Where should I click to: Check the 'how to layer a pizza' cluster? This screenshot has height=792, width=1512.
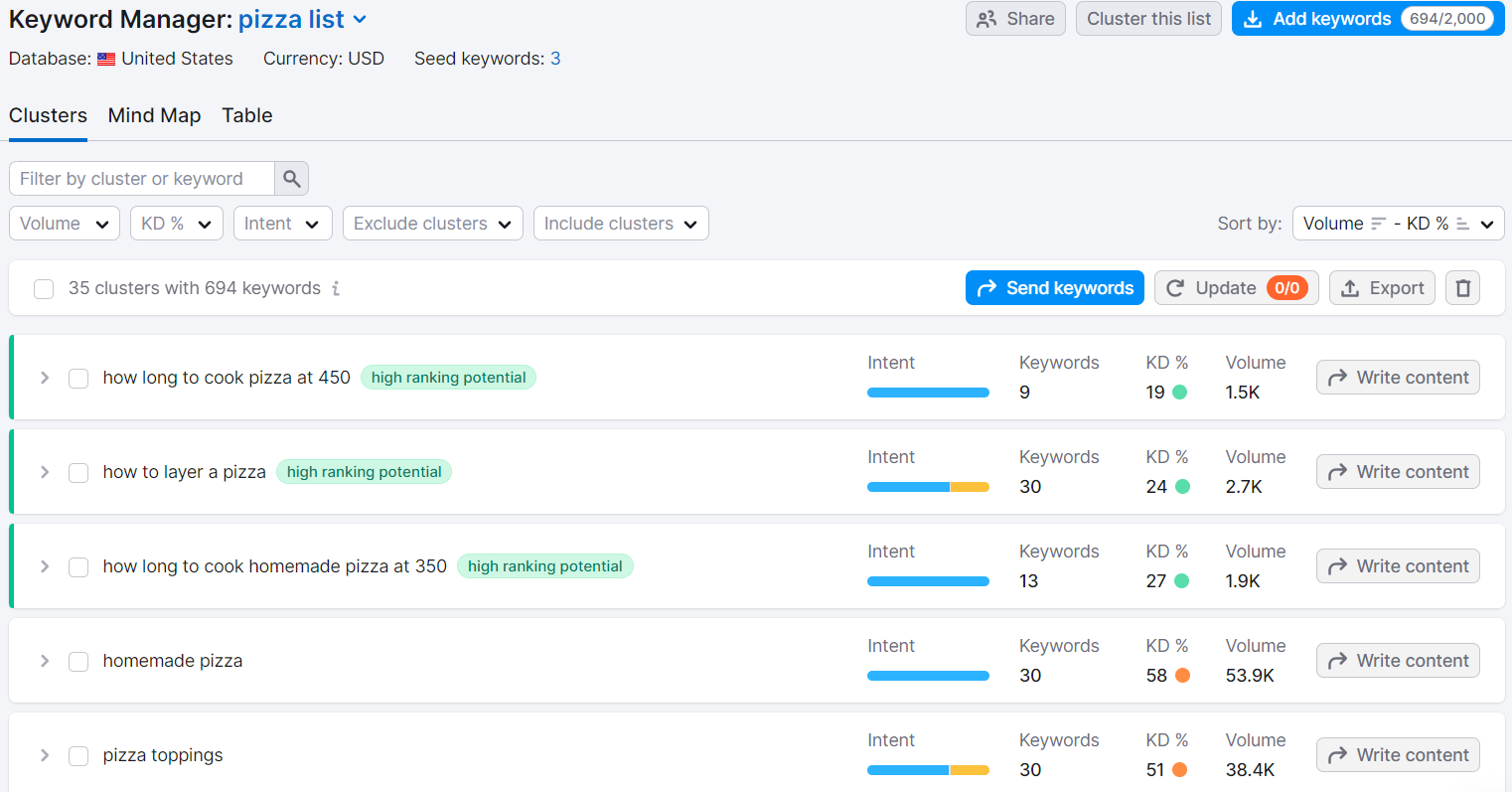pos(78,472)
